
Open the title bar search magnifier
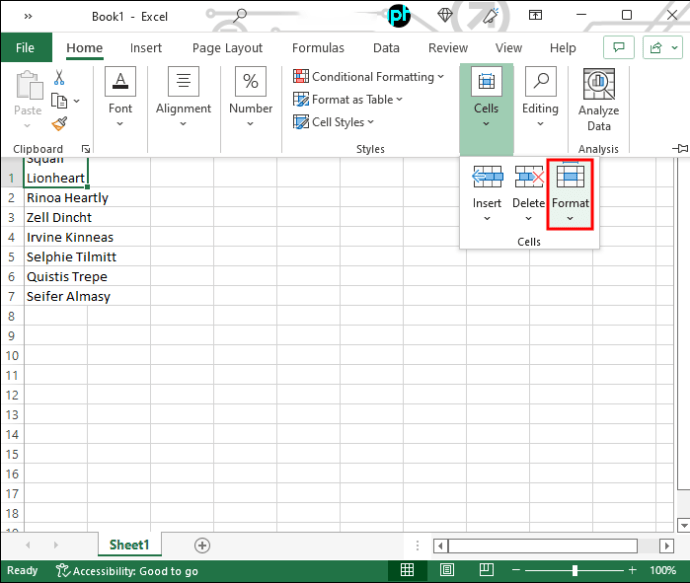coord(240,15)
